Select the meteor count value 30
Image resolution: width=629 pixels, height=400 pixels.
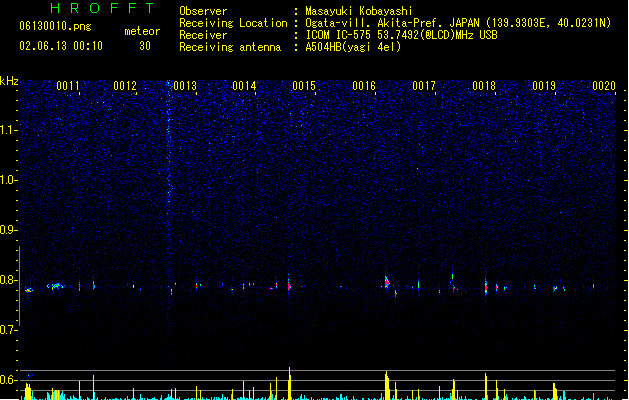[x=145, y=46]
